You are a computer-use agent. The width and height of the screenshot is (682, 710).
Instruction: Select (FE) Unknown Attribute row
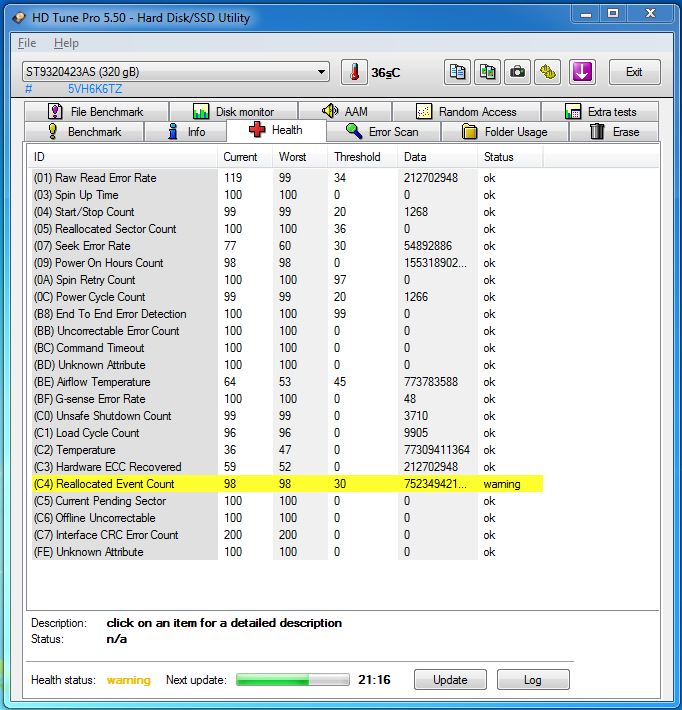(x=287, y=552)
